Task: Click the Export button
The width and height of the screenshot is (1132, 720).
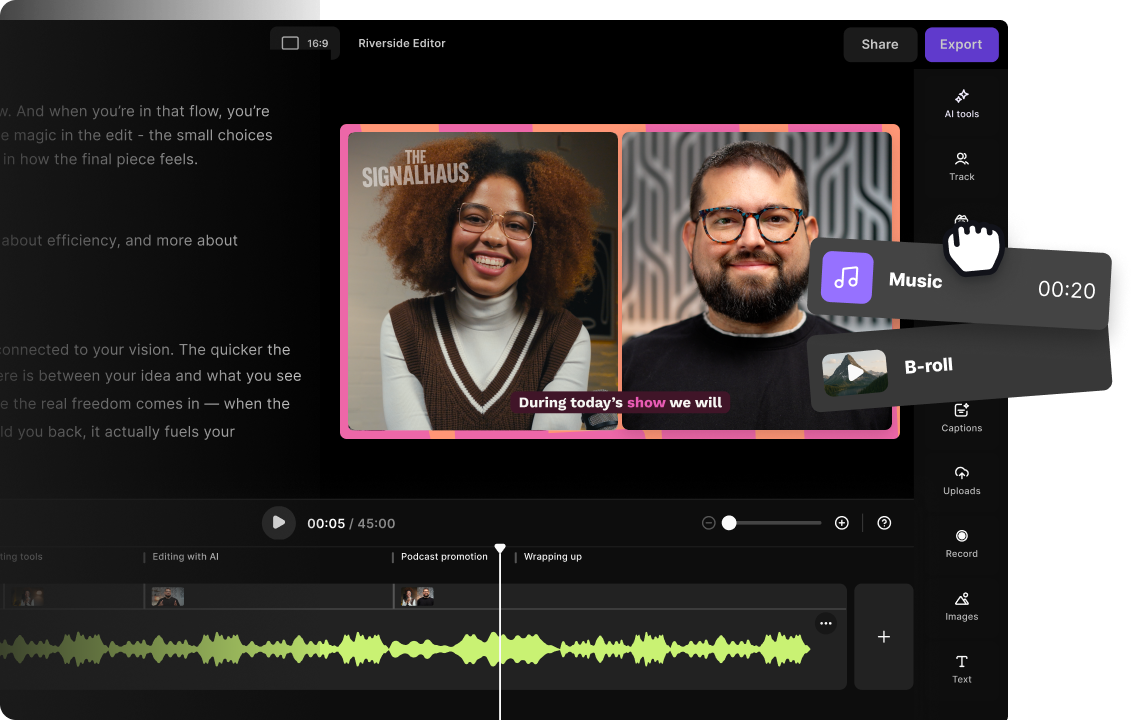Action: 961,44
